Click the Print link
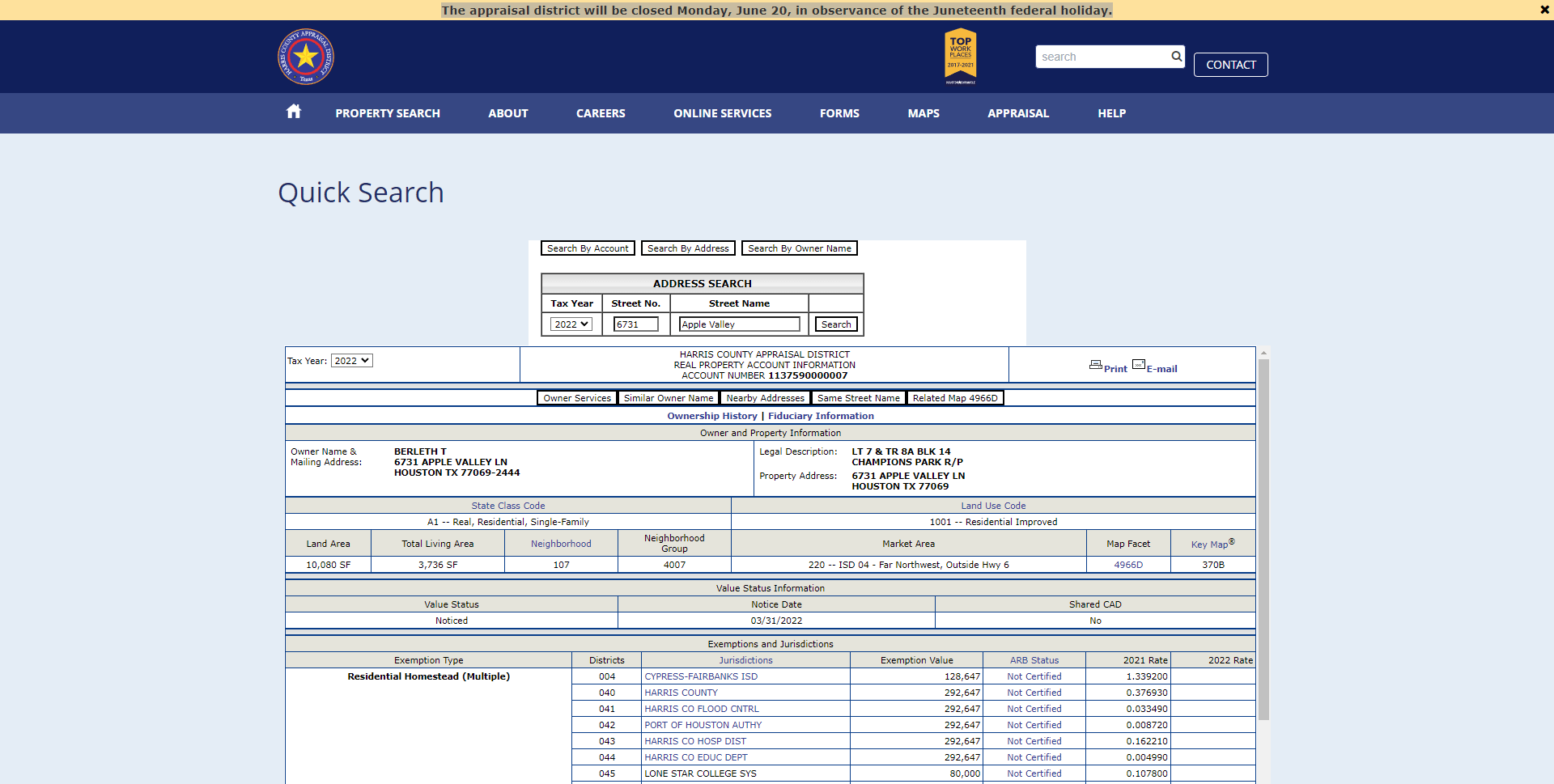 click(1115, 369)
